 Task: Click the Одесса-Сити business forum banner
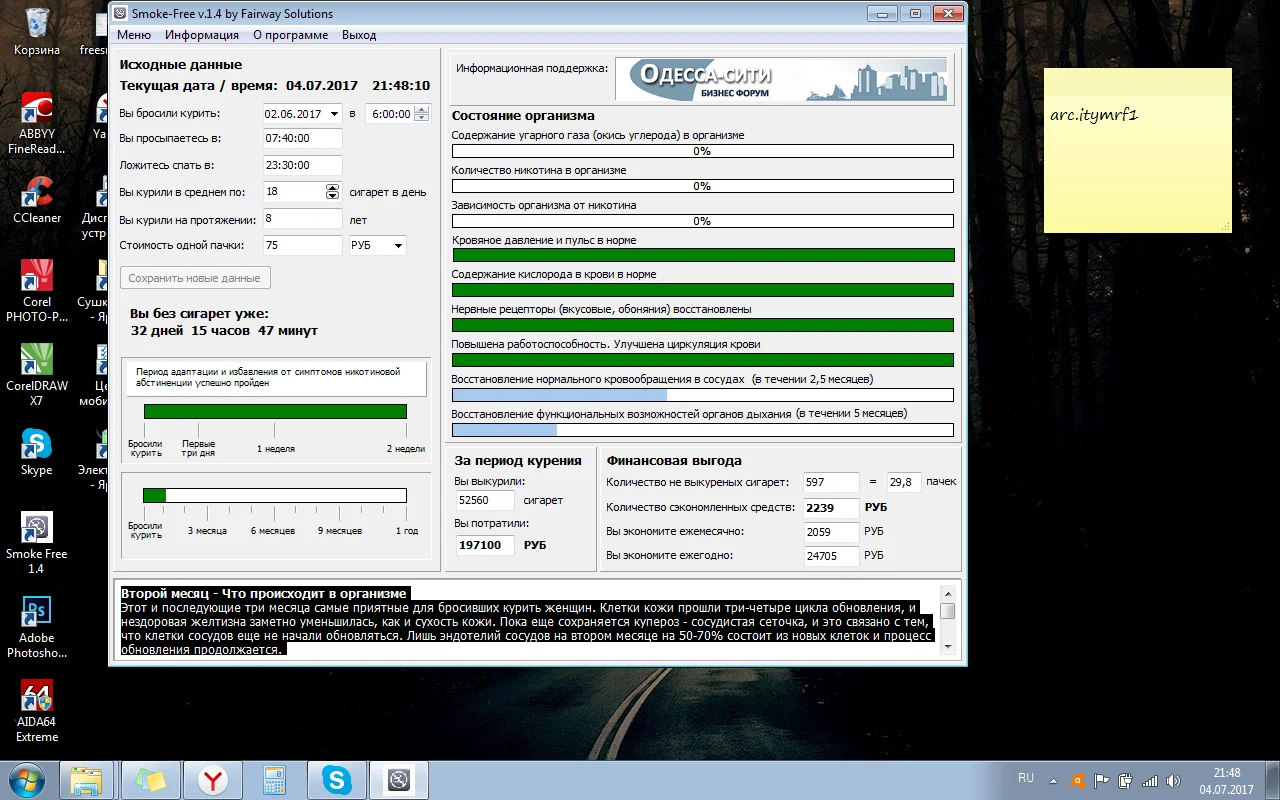point(781,79)
